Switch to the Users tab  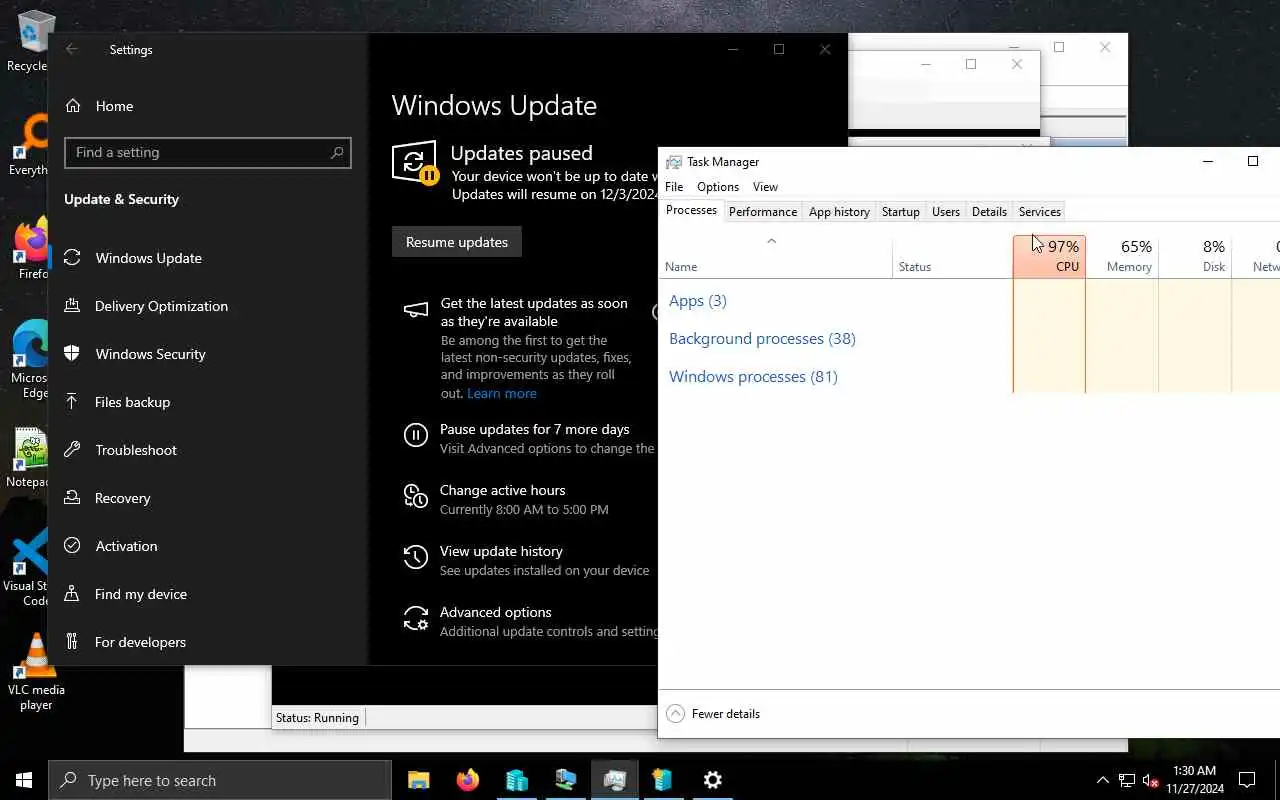tap(946, 212)
